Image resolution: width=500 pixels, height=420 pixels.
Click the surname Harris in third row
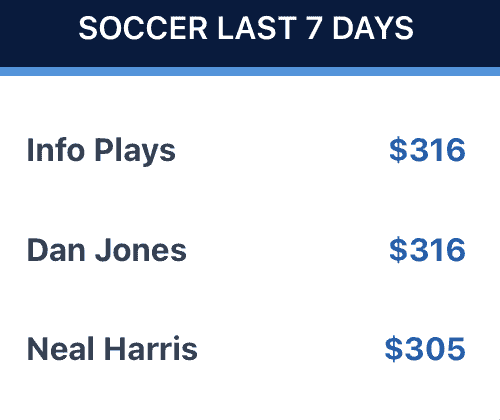(151, 349)
